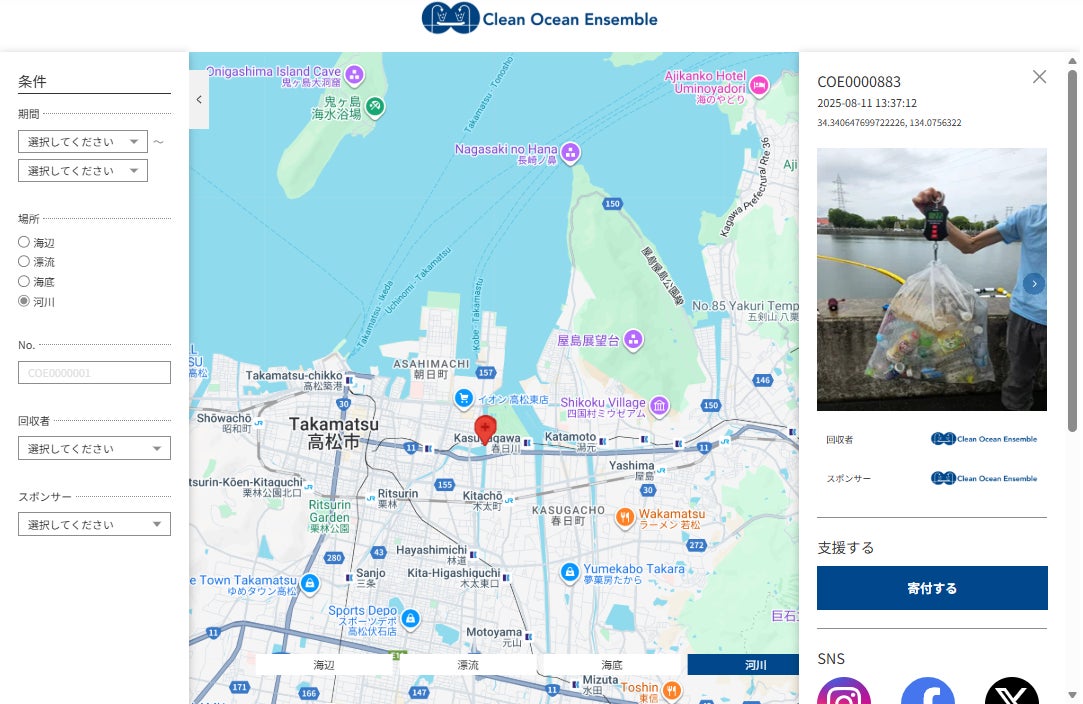Select the 海辺 radio button

pyautogui.click(x=25, y=242)
